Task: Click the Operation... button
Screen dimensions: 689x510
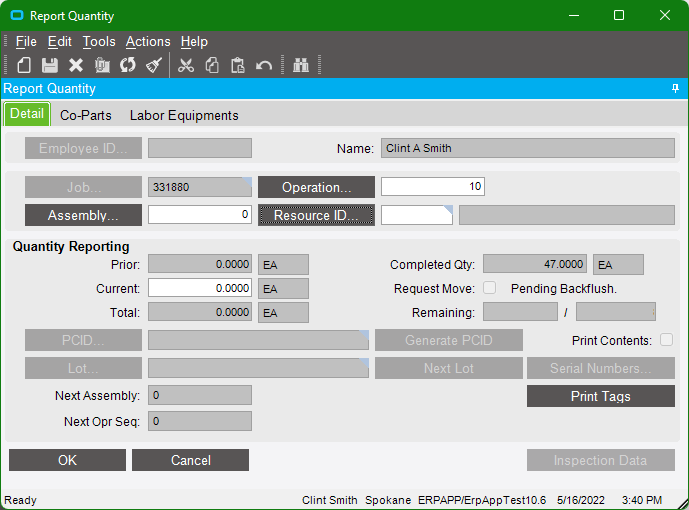Action: [x=316, y=187]
